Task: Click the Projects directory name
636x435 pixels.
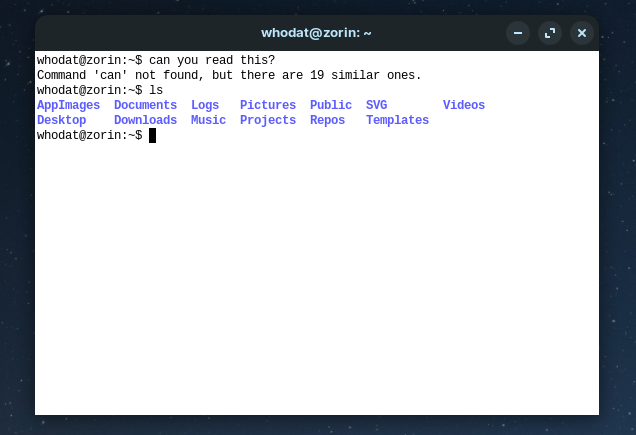Action: tap(268, 120)
